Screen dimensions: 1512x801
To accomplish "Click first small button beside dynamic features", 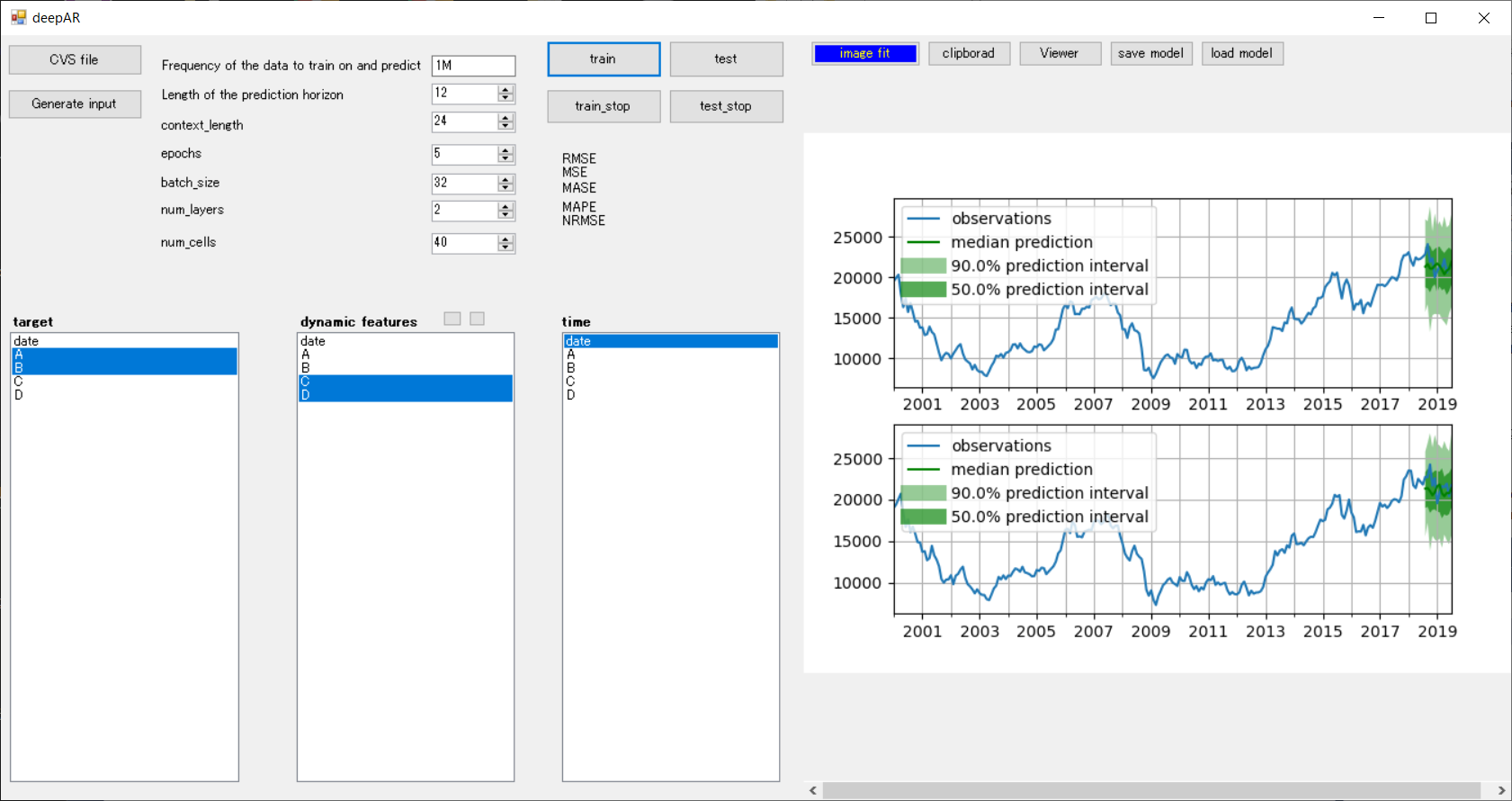I will click(x=452, y=319).
